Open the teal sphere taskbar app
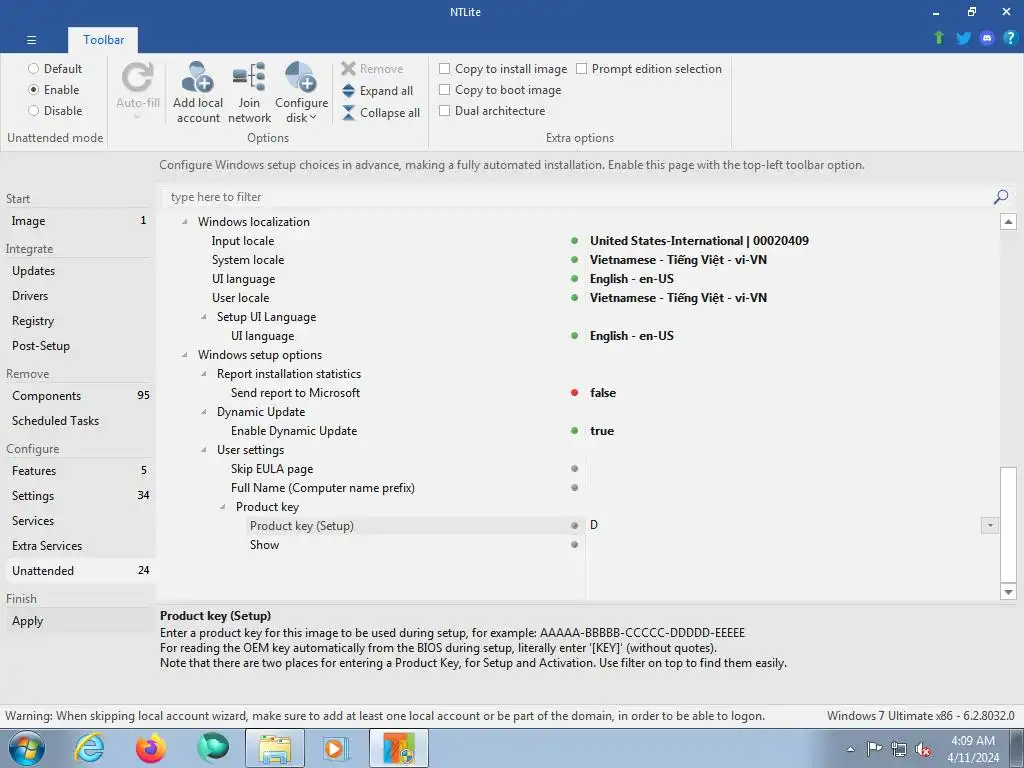Viewport: 1024px width, 768px height. (x=213, y=748)
